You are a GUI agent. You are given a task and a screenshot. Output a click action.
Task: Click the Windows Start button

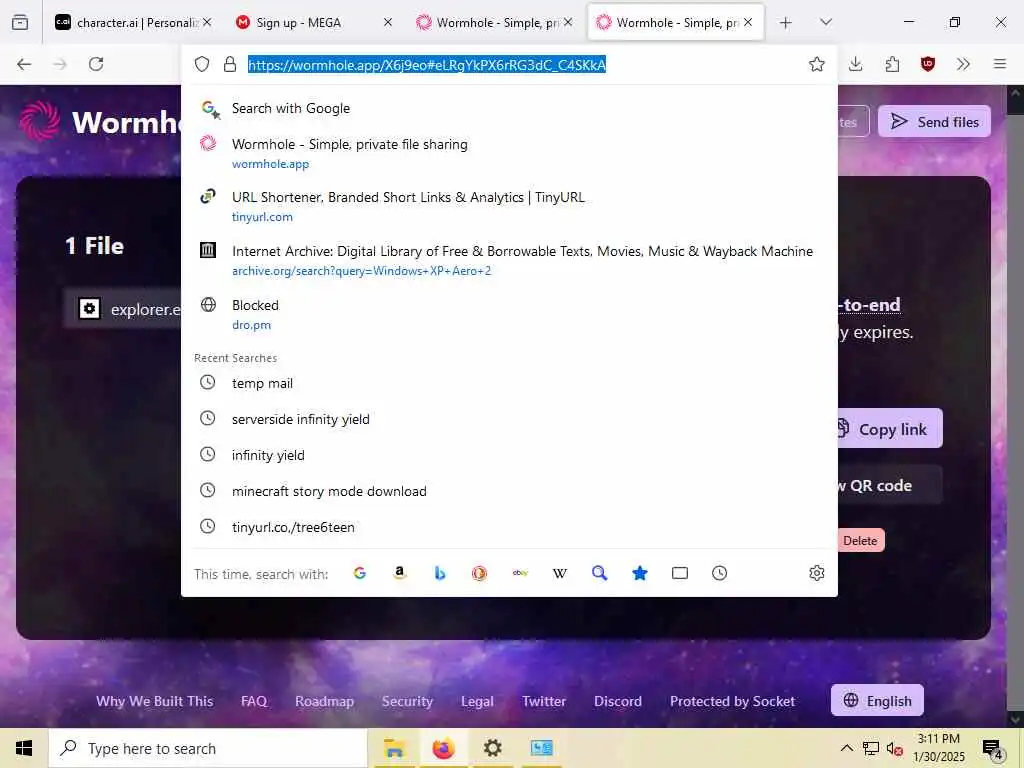coord(24,748)
